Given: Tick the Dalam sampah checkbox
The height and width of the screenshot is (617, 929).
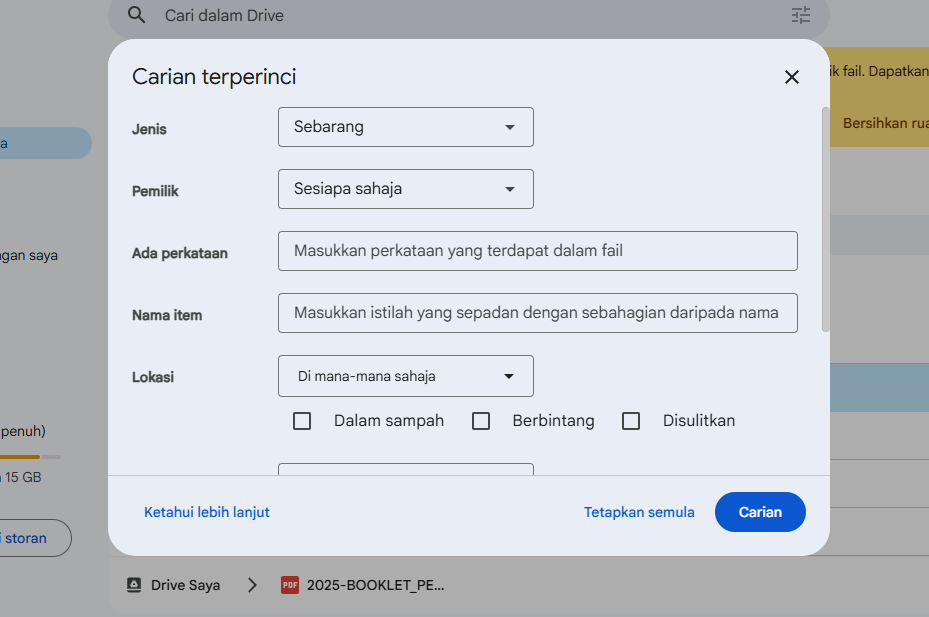Looking at the screenshot, I should (302, 421).
